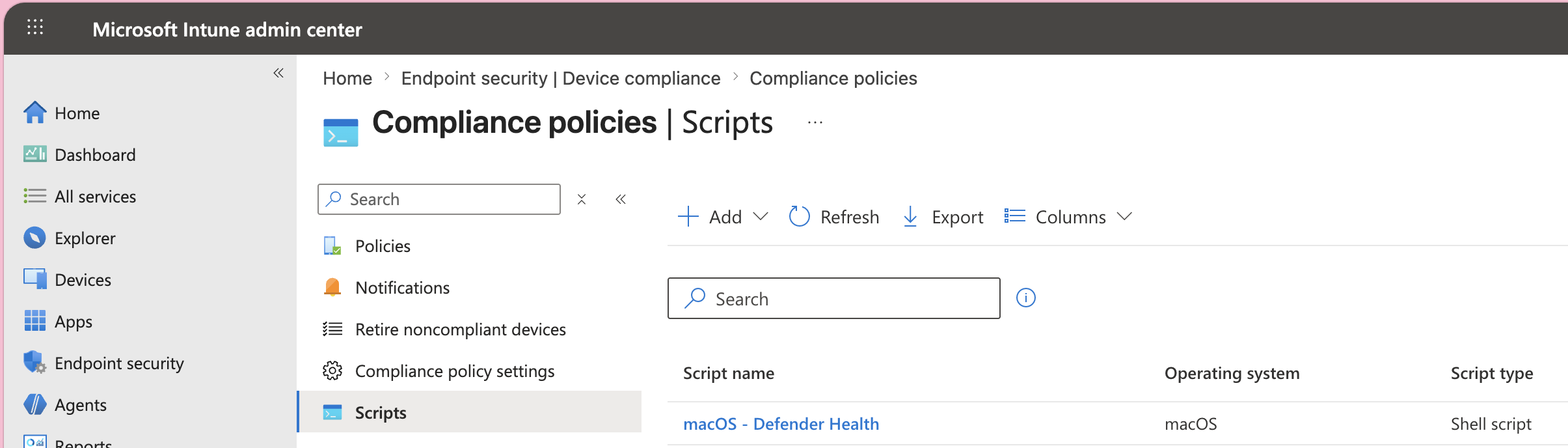Click the Agents icon in sidebar
The image size is (1568, 448).
click(34, 404)
